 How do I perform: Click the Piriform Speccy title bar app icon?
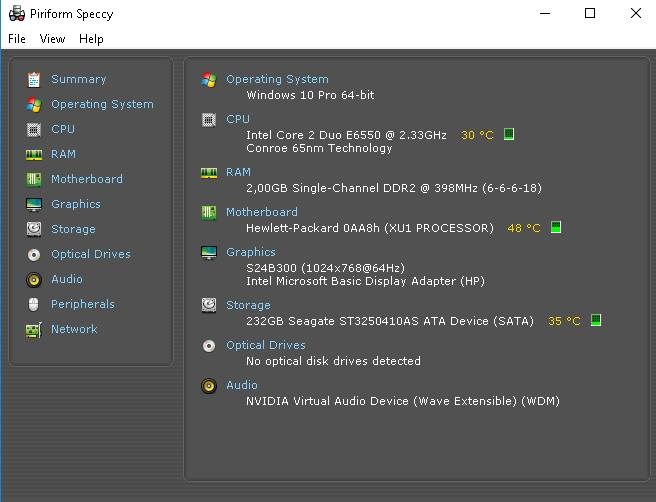pyautogui.click(x=17, y=14)
